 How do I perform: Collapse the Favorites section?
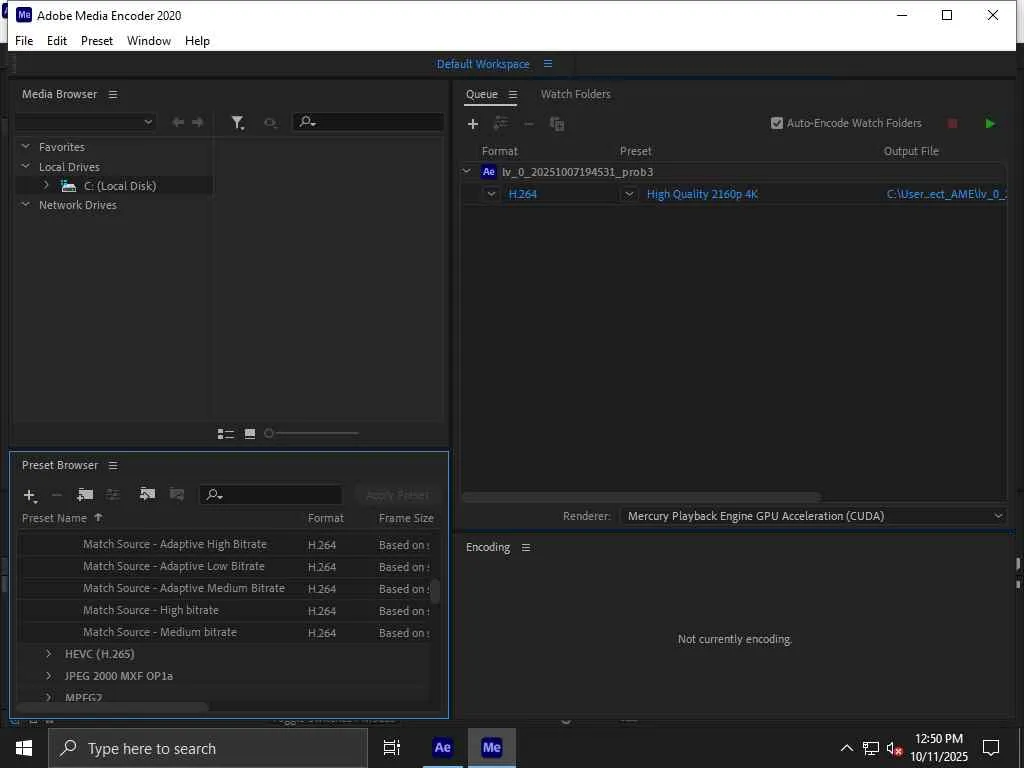click(25, 147)
